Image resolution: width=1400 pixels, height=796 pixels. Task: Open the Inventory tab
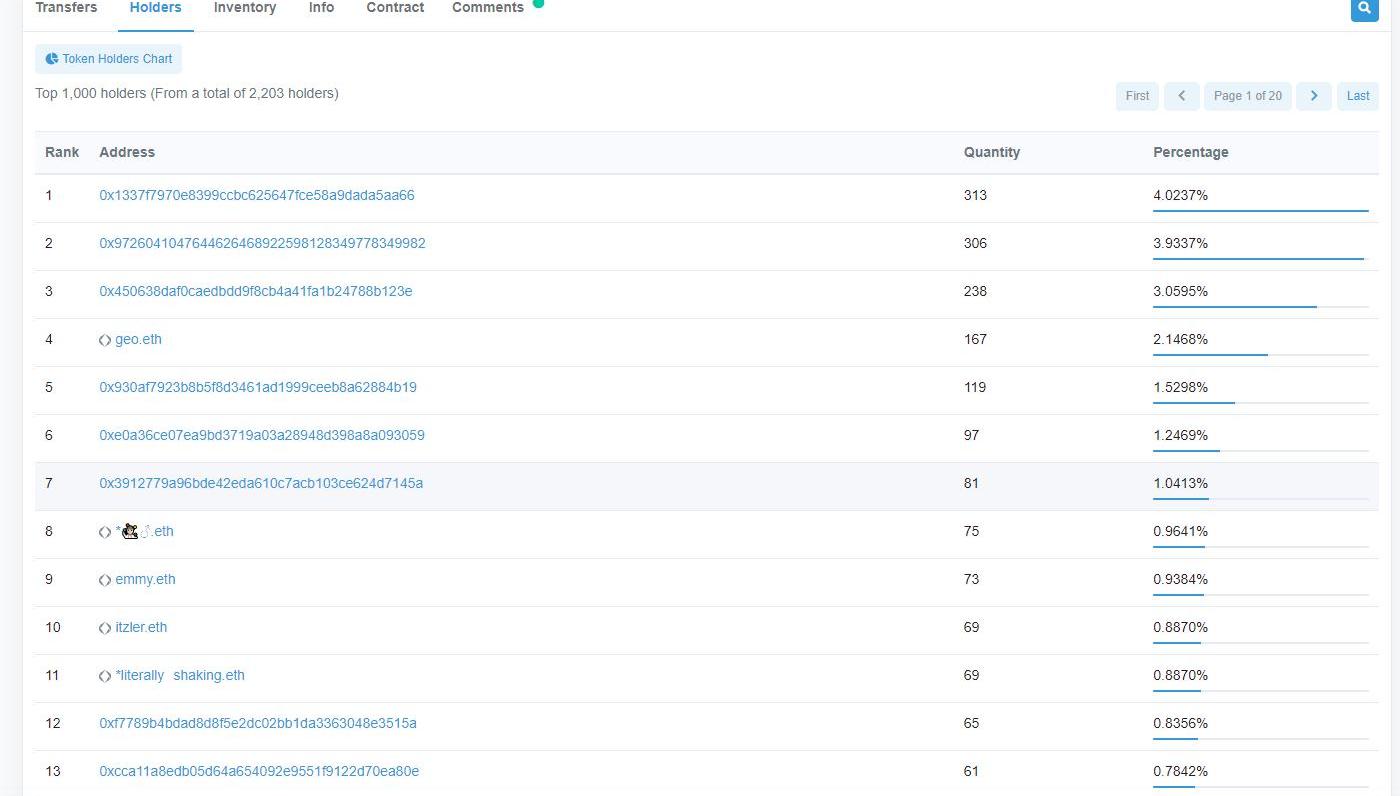click(245, 8)
